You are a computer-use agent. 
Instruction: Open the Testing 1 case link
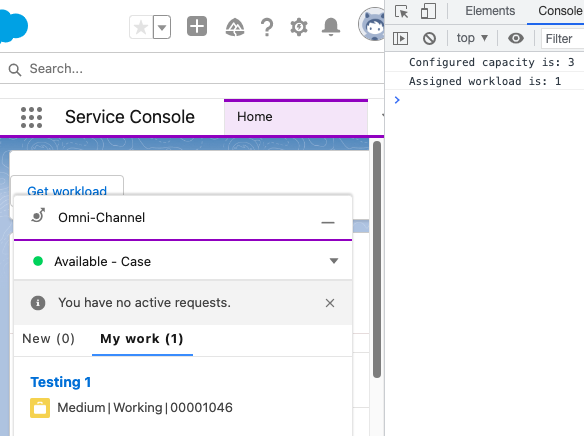[x=61, y=382]
